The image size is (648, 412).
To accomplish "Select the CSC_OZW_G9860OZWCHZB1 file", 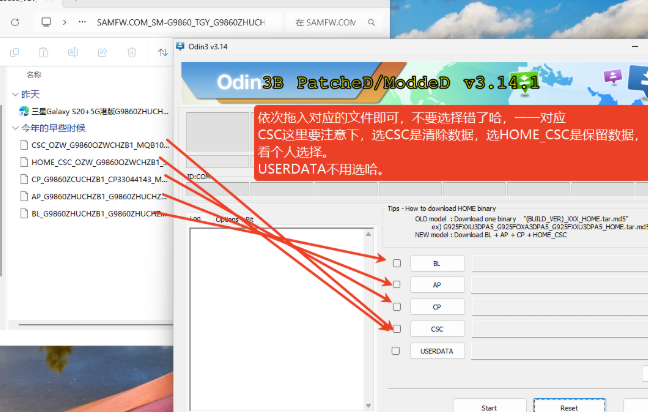I will coord(95,145).
